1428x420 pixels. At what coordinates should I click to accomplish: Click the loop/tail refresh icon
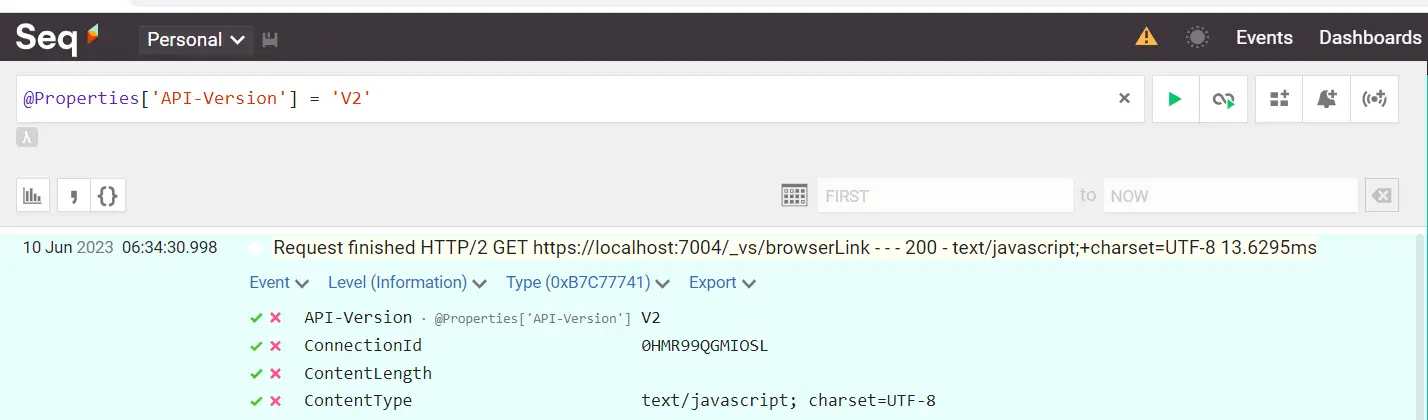click(1223, 99)
